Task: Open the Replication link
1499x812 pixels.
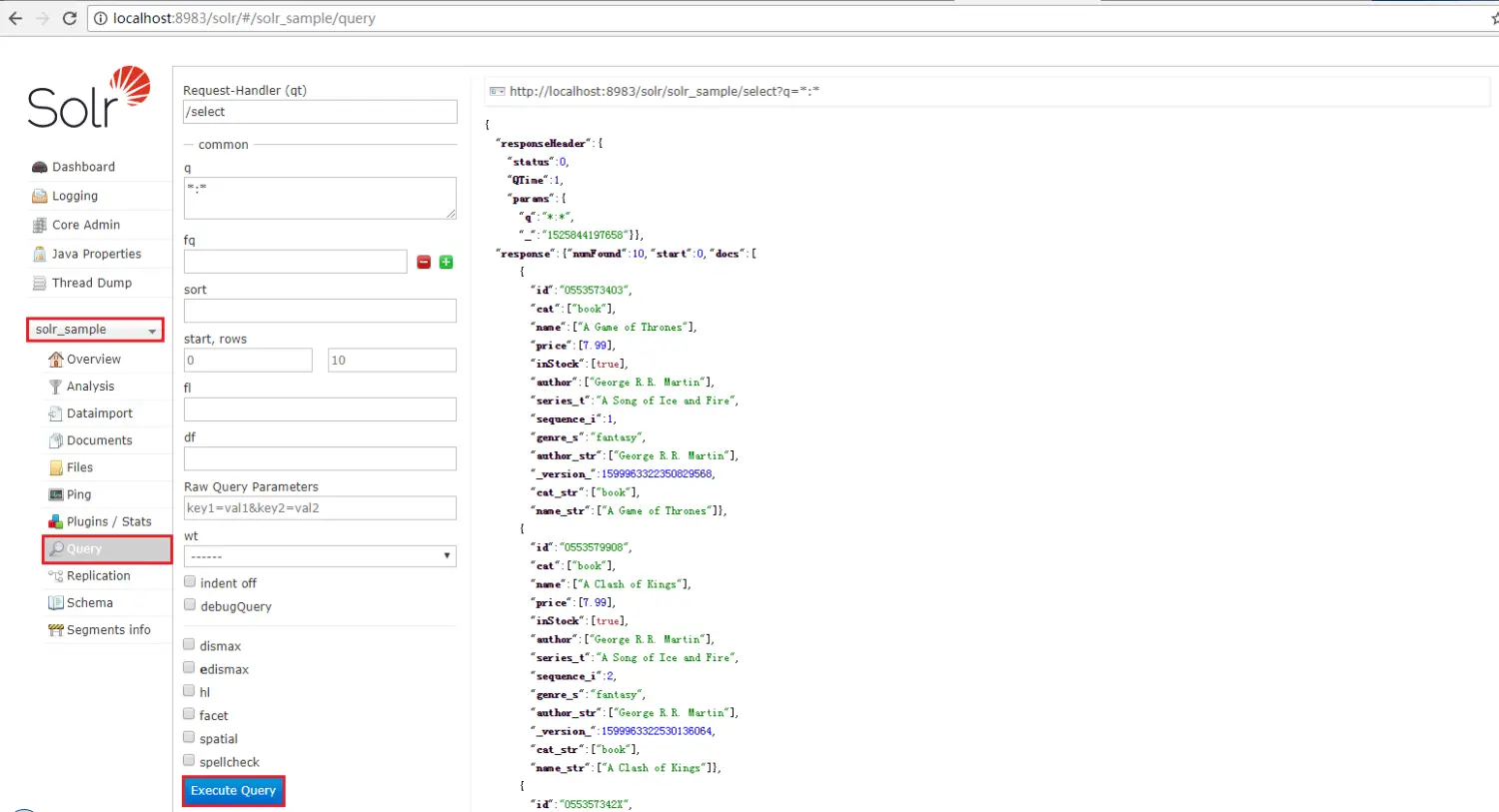Action: (x=99, y=575)
